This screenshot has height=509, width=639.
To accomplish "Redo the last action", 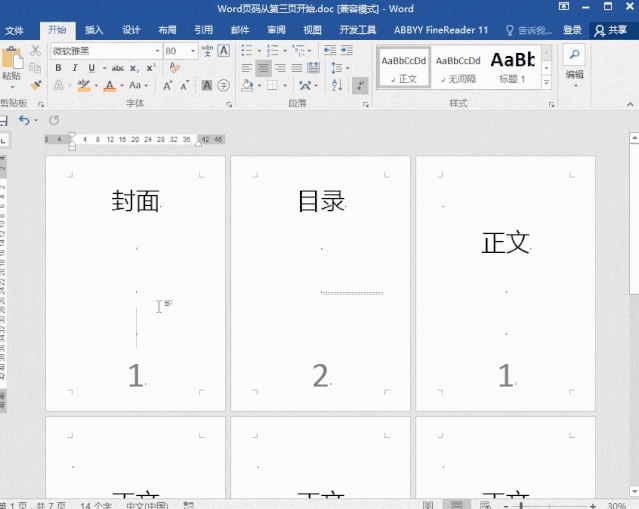I will tap(54, 120).
